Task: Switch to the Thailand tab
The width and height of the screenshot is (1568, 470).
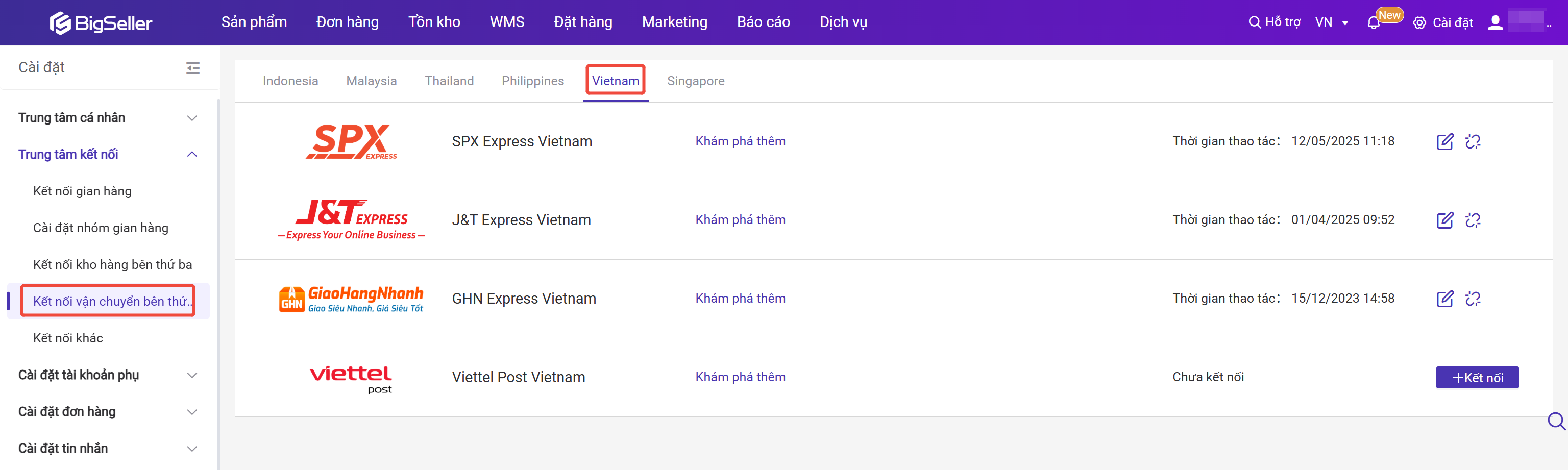Action: tap(449, 81)
